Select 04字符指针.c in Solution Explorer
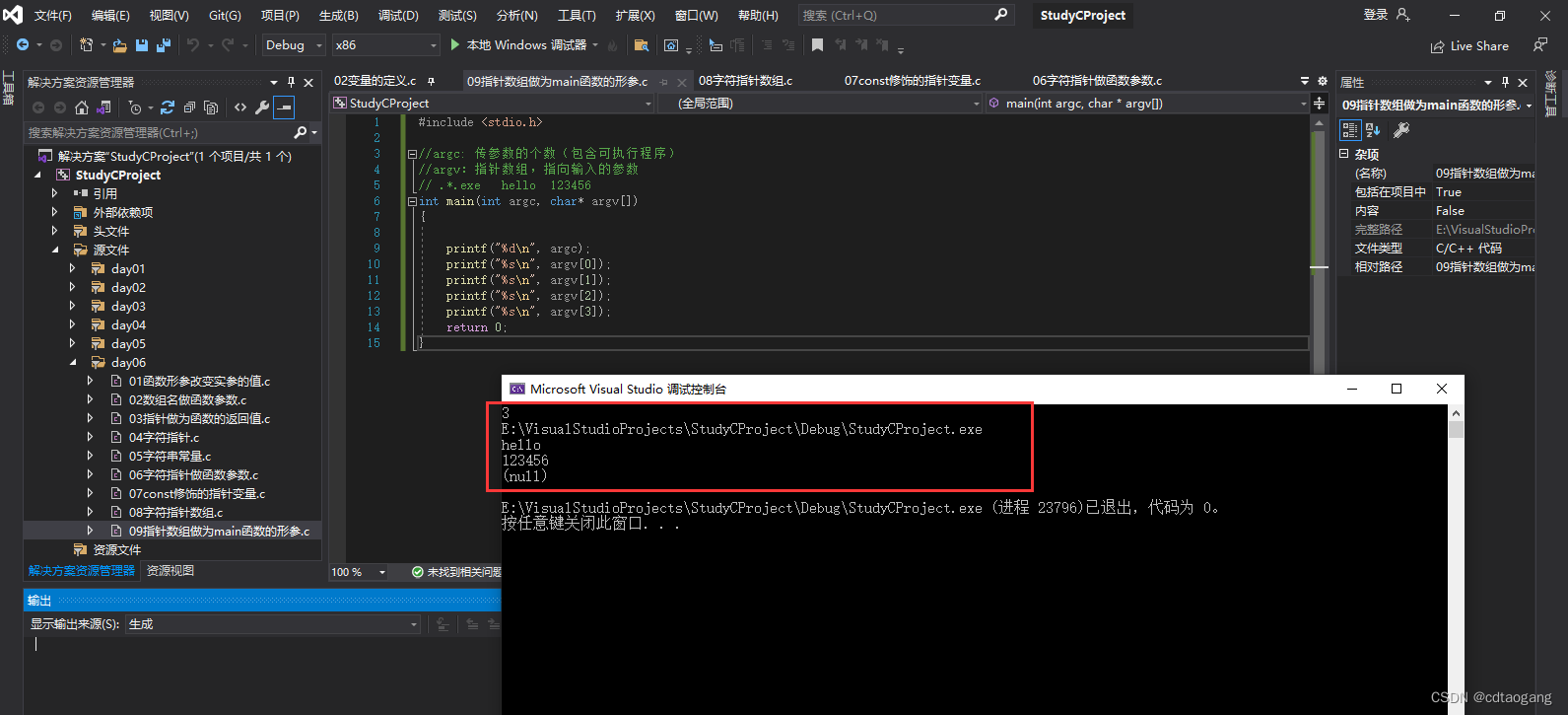 pyautogui.click(x=164, y=437)
